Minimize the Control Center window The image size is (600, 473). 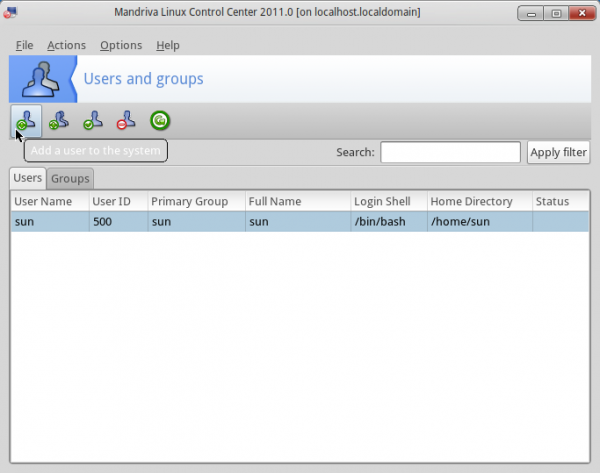[x=531, y=13]
